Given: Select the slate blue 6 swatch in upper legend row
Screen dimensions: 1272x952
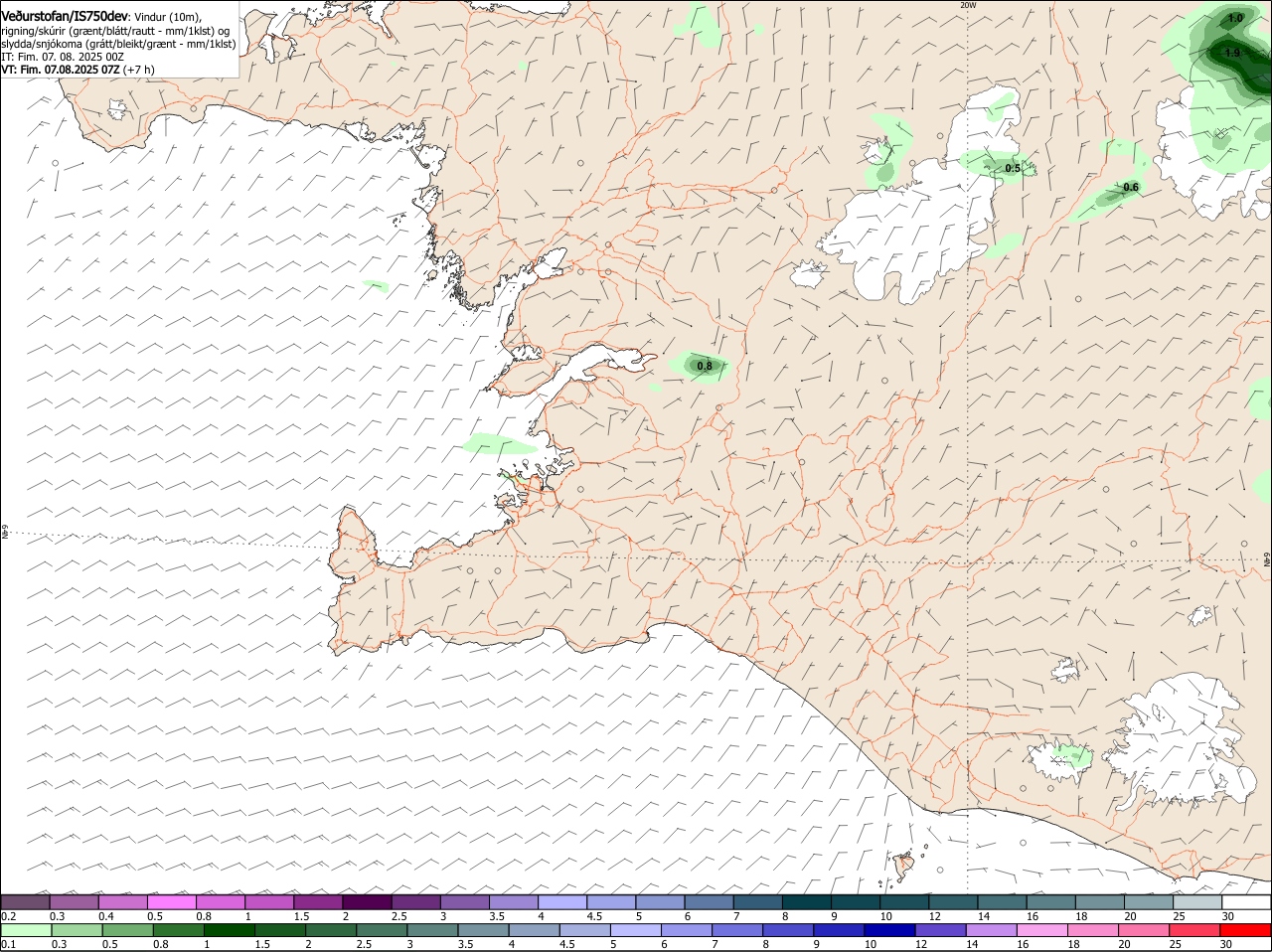Looking at the screenshot, I should (x=710, y=901).
